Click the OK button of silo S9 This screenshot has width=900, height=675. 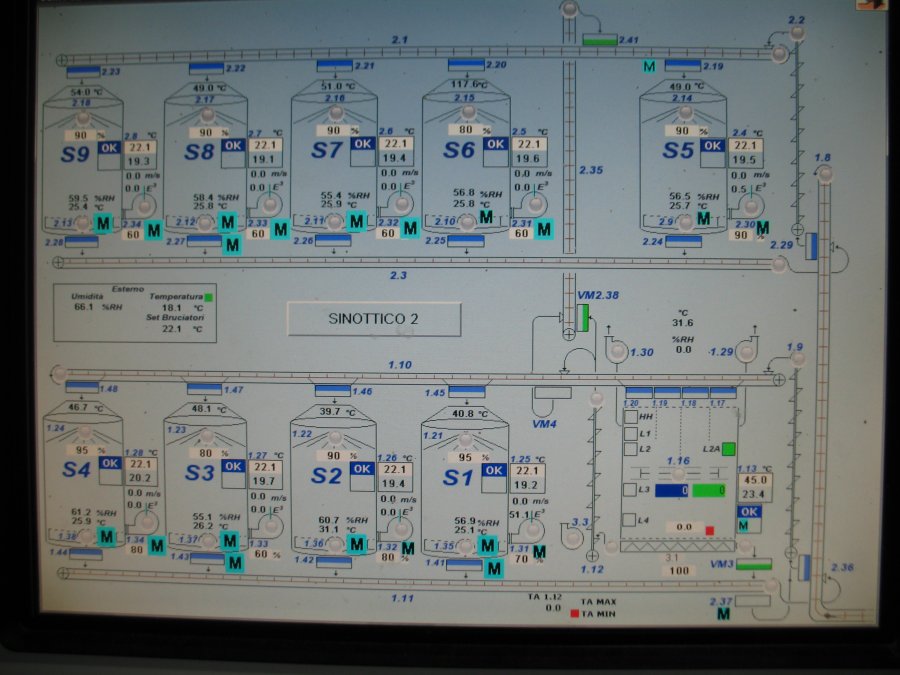[108, 148]
